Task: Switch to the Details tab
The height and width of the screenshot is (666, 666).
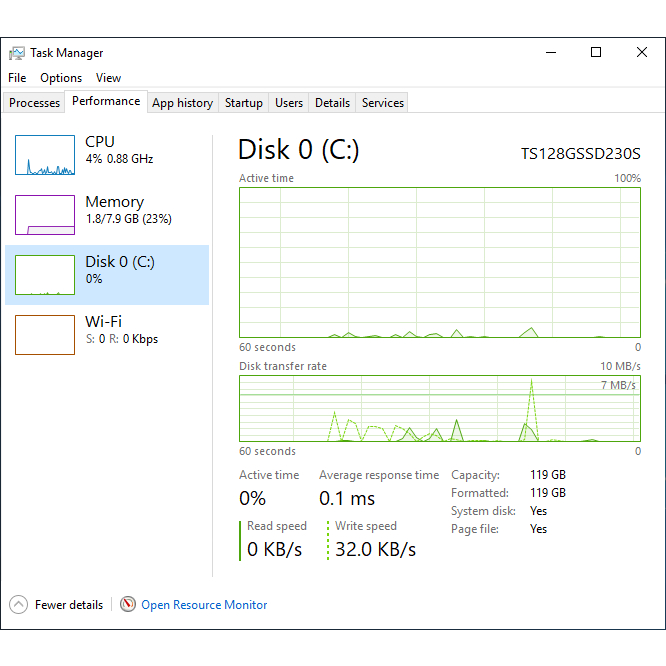Action: pos(332,103)
